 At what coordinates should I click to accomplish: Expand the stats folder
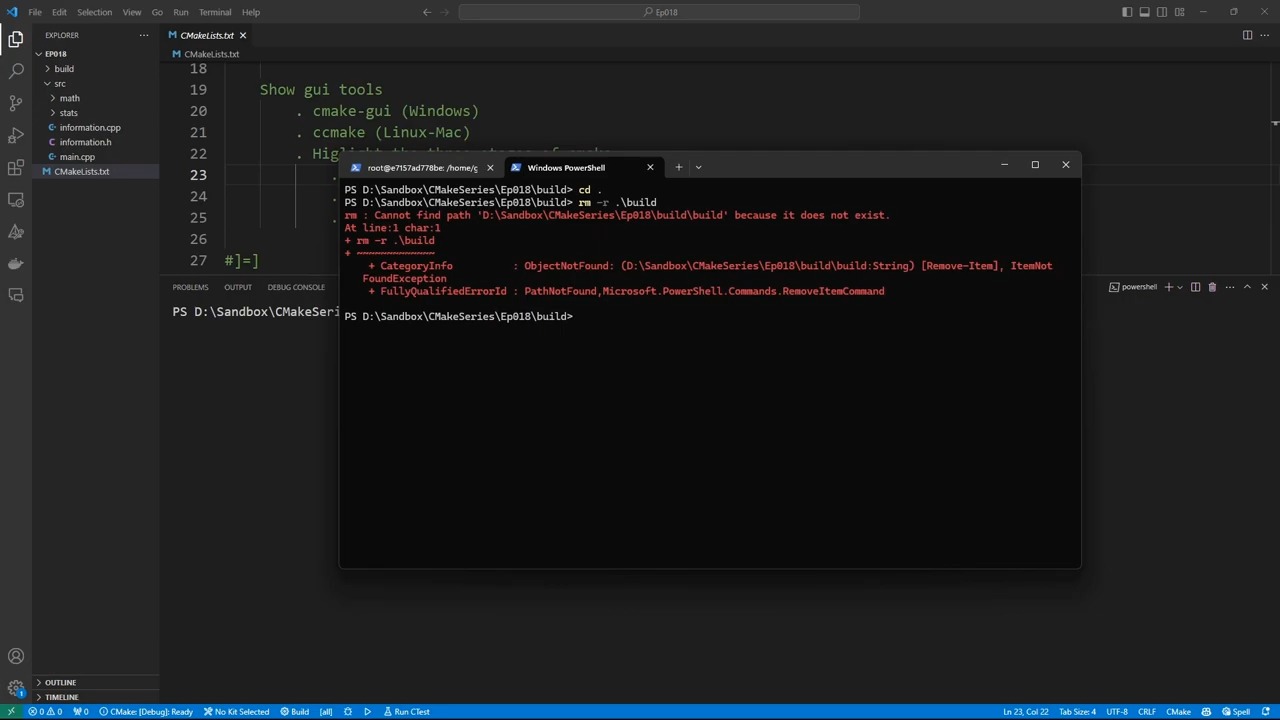click(68, 113)
